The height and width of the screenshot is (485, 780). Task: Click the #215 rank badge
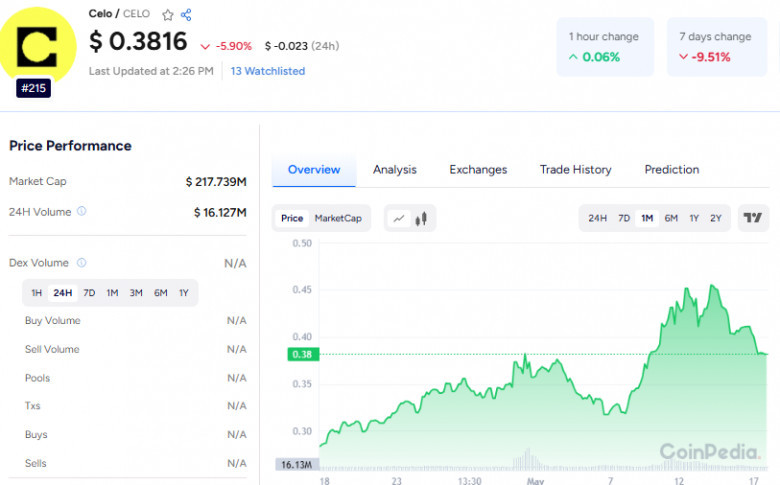(33, 89)
